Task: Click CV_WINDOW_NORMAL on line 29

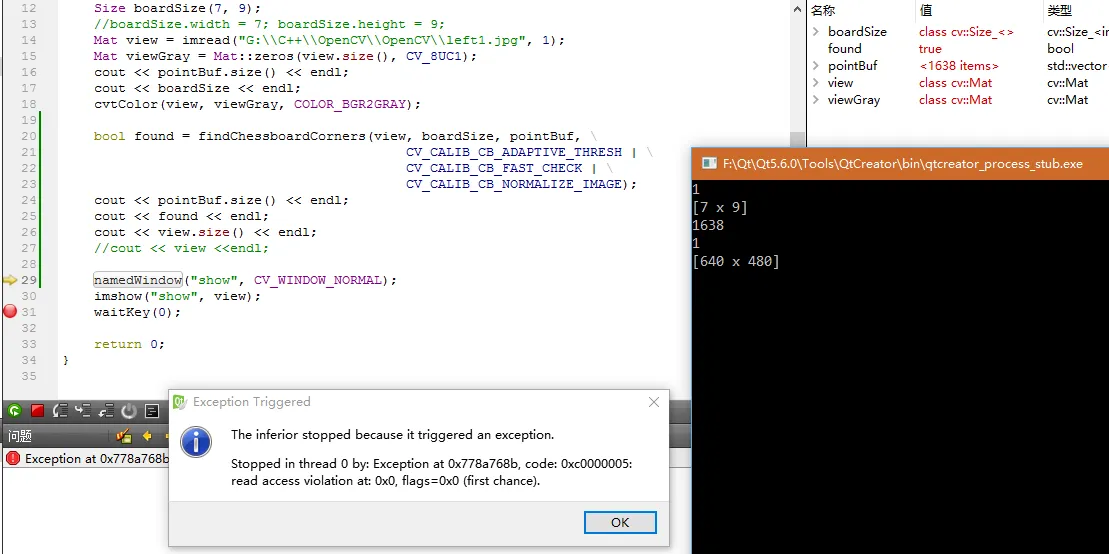Action: [x=318, y=280]
